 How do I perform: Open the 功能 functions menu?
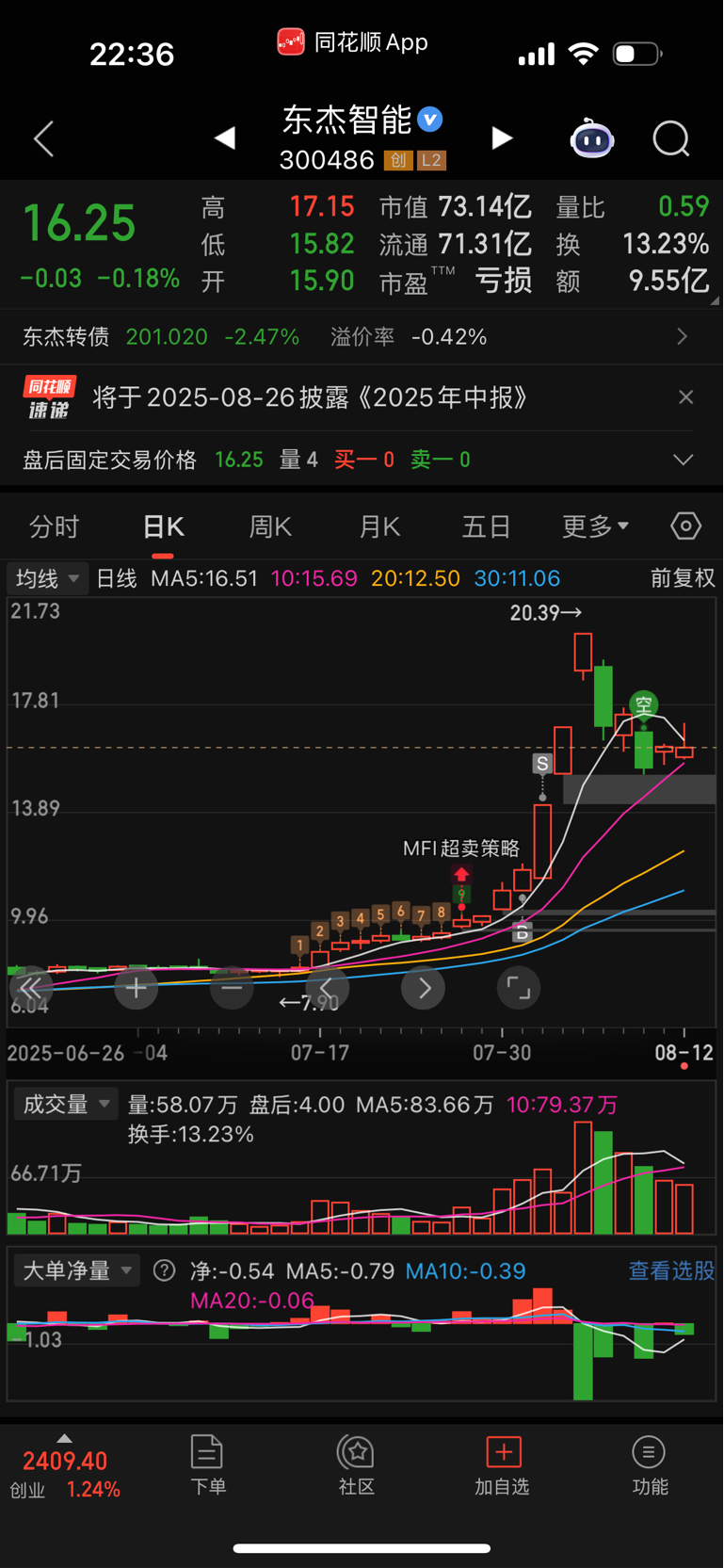[650, 1466]
